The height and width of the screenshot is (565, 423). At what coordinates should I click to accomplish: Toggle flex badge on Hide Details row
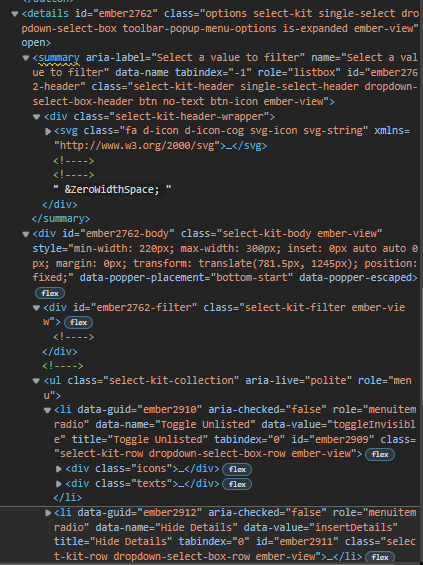coord(380,557)
